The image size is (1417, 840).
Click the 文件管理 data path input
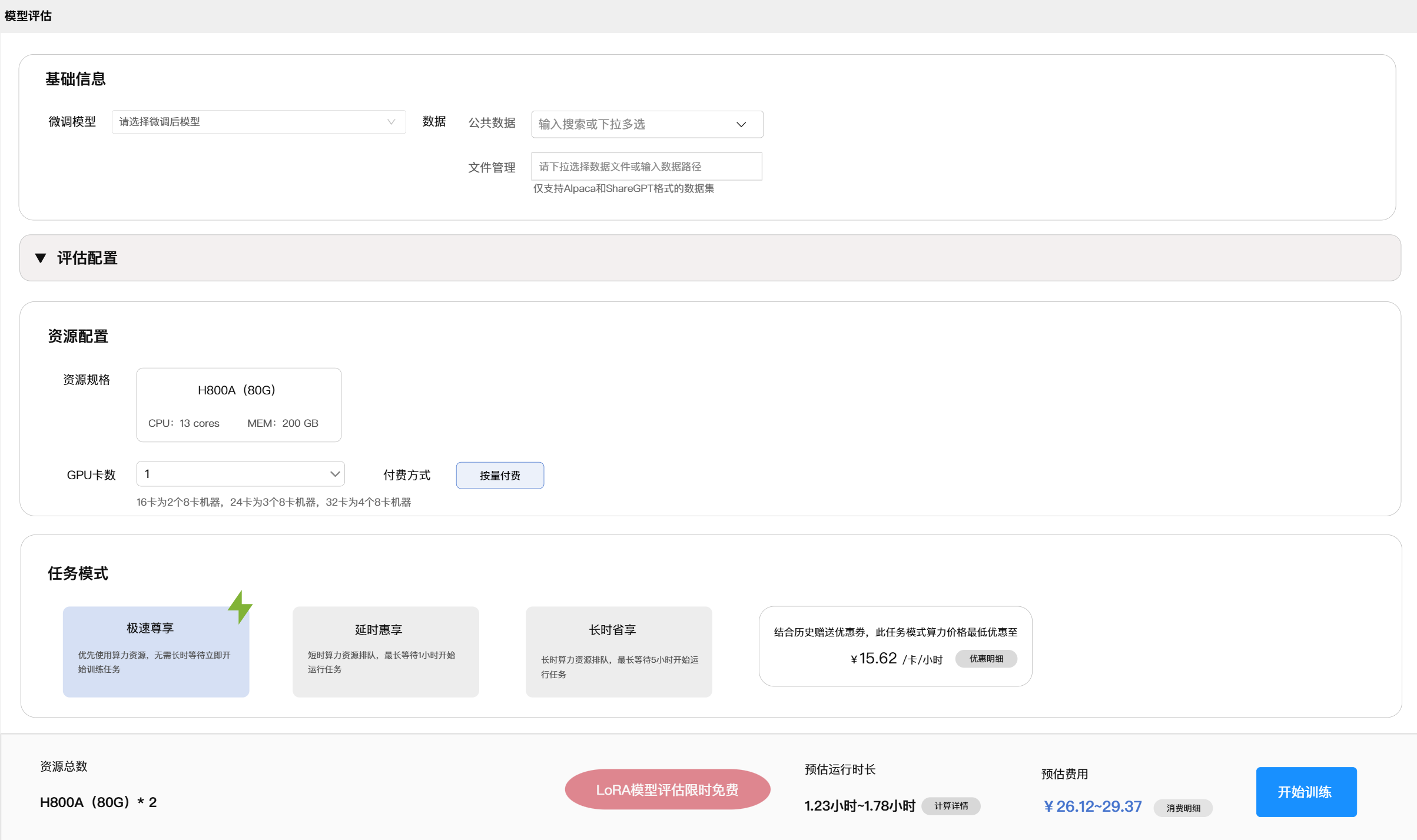point(646,167)
